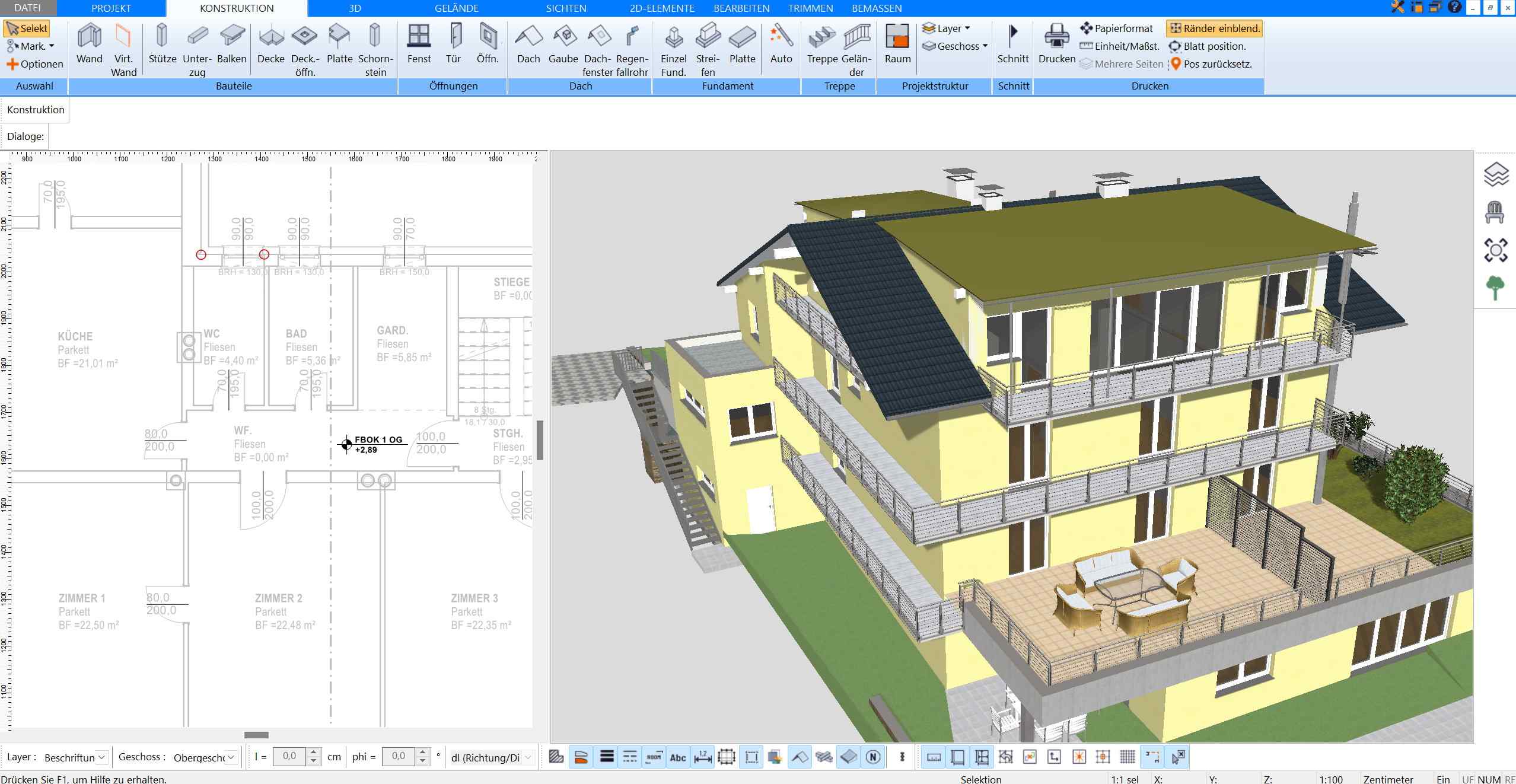This screenshot has width=1516, height=784.
Task: Select the Dach roof tool
Action: point(528,44)
